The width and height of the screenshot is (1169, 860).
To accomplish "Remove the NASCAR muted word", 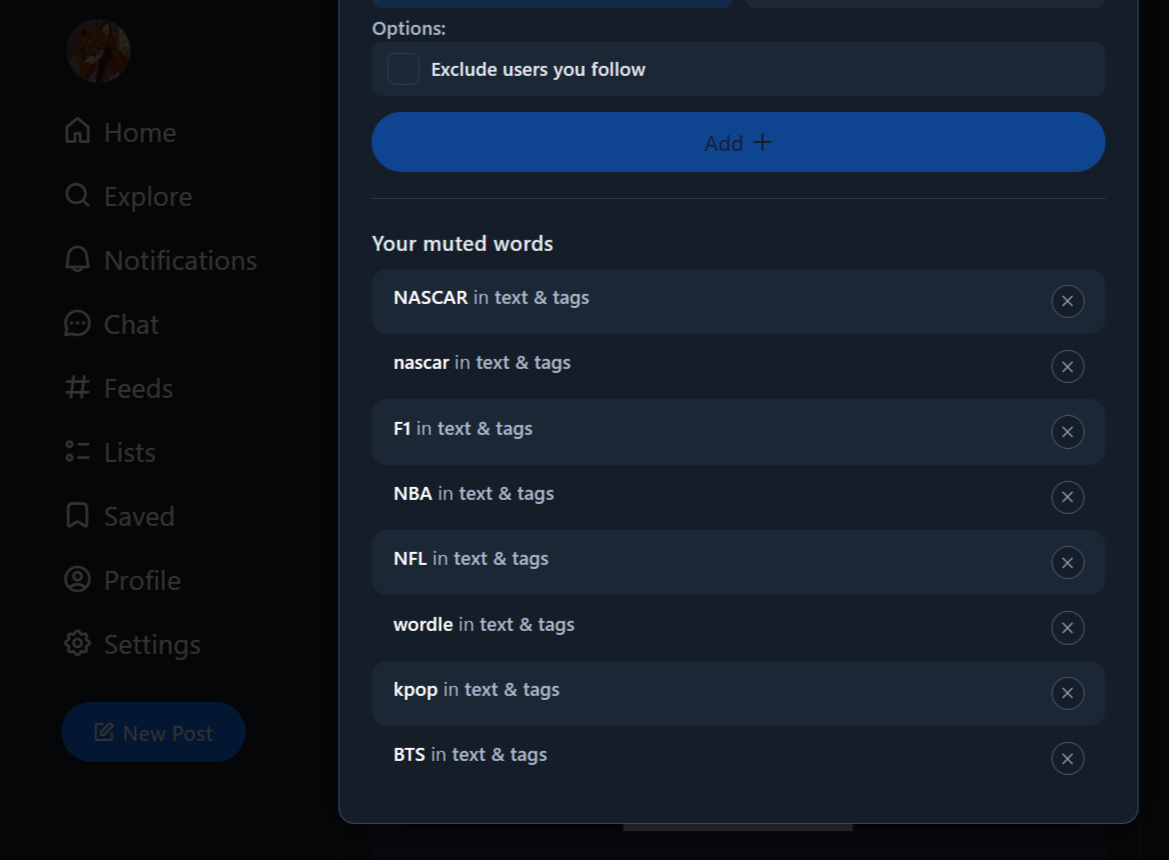I will pos(1067,301).
